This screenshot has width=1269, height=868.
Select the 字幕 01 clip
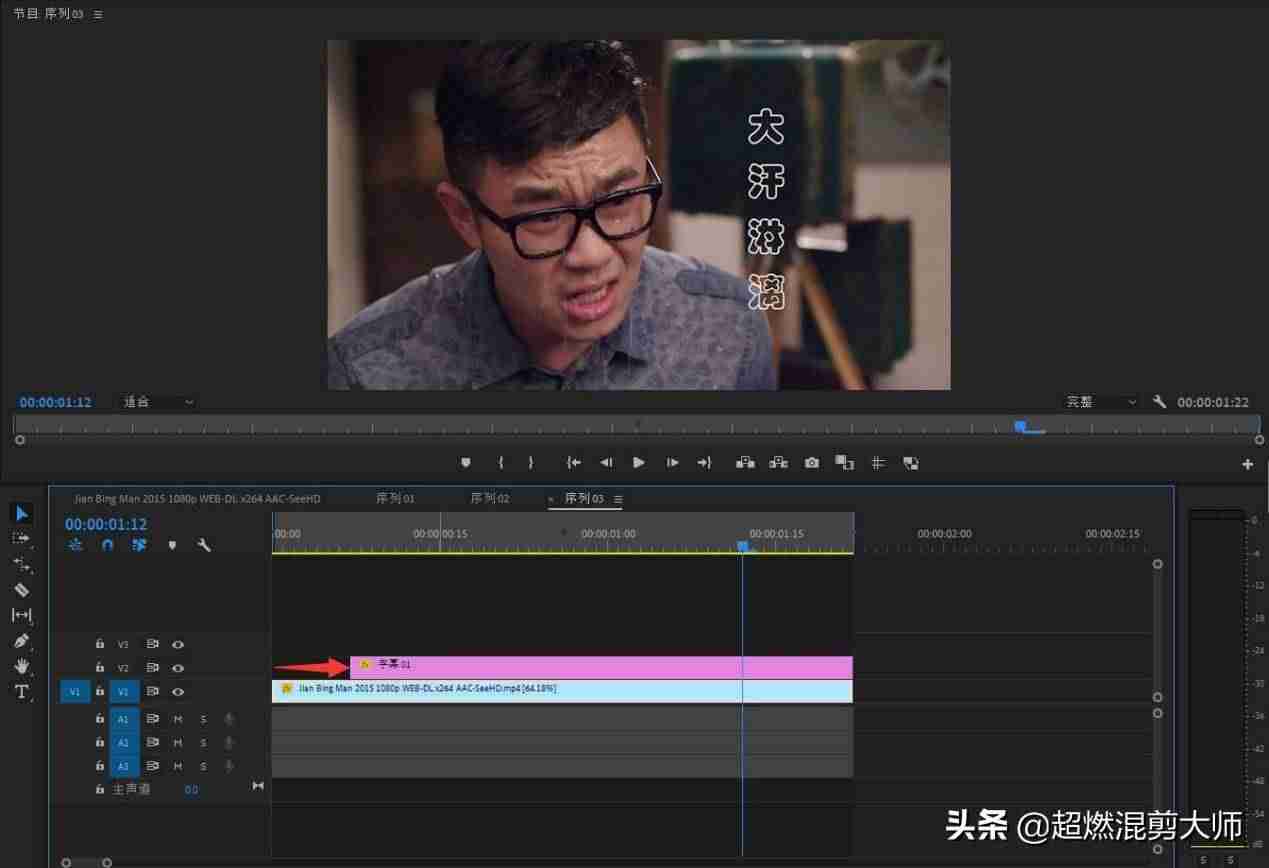pos(601,667)
